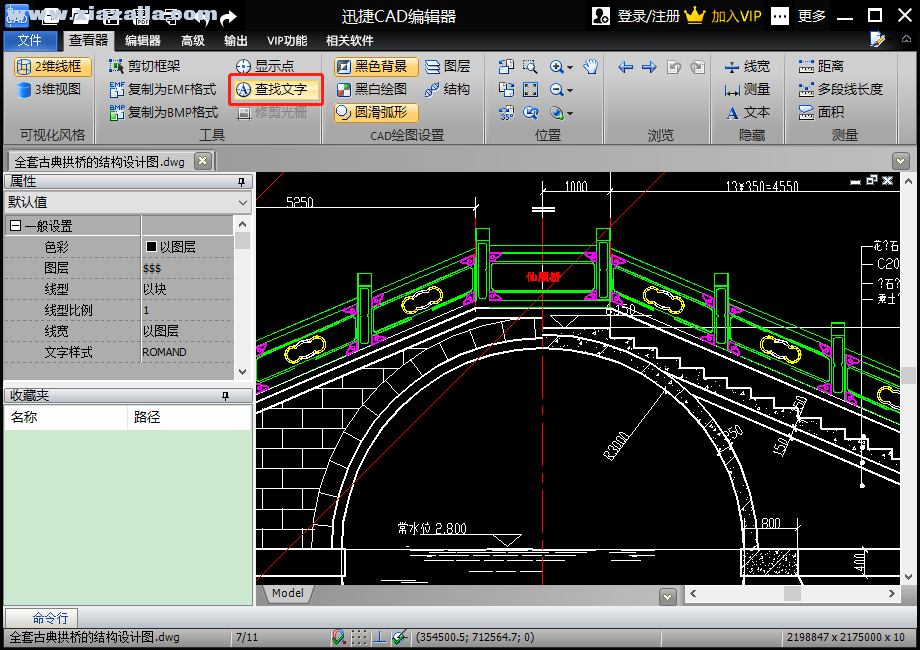The image size is (920, 650).
Task: Click the blue forward arrow in 浏览
Action: pyautogui.click(x=649, y=67)
